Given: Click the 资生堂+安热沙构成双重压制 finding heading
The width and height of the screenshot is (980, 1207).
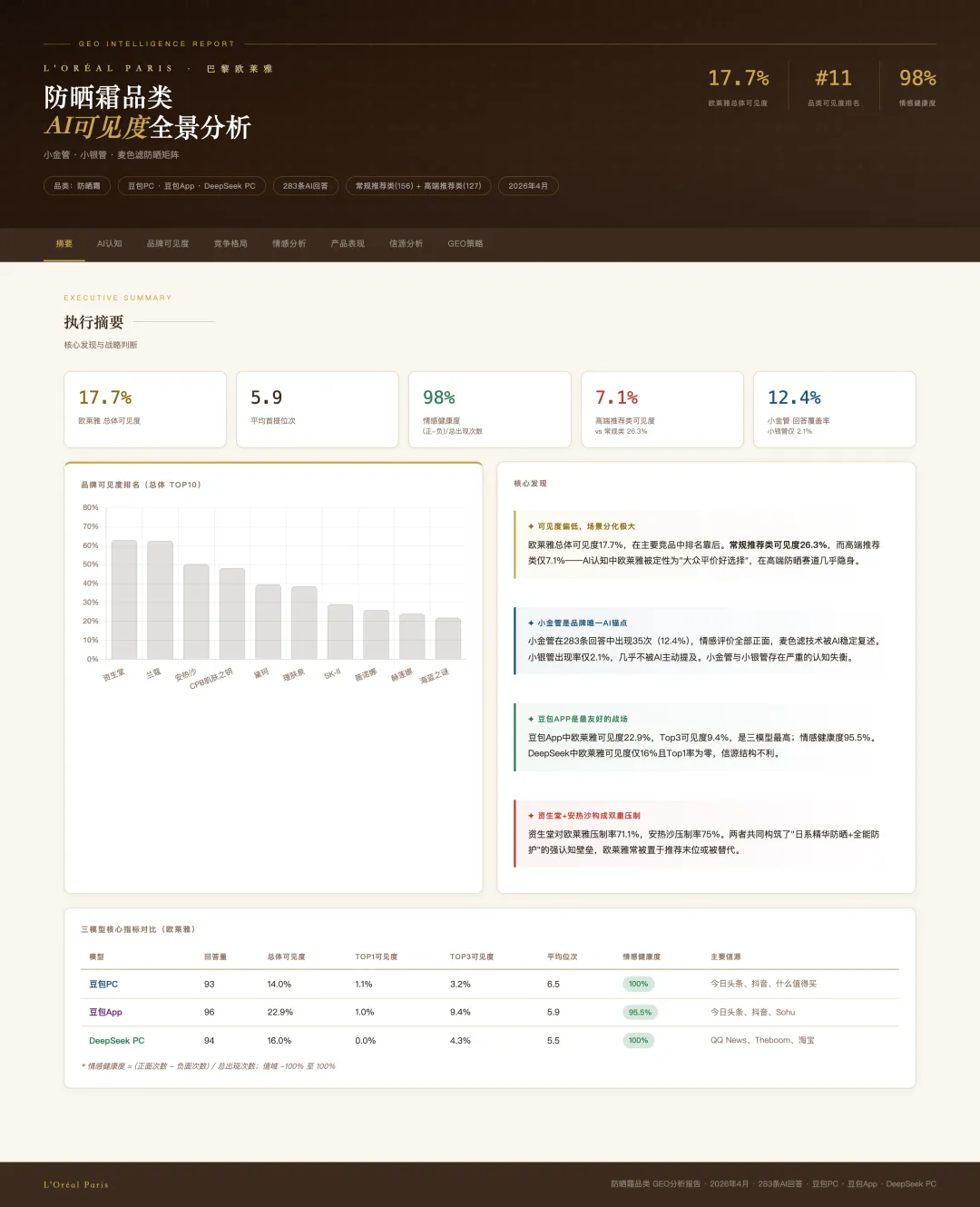Looking at the screenshot, I should pos(589,816).
